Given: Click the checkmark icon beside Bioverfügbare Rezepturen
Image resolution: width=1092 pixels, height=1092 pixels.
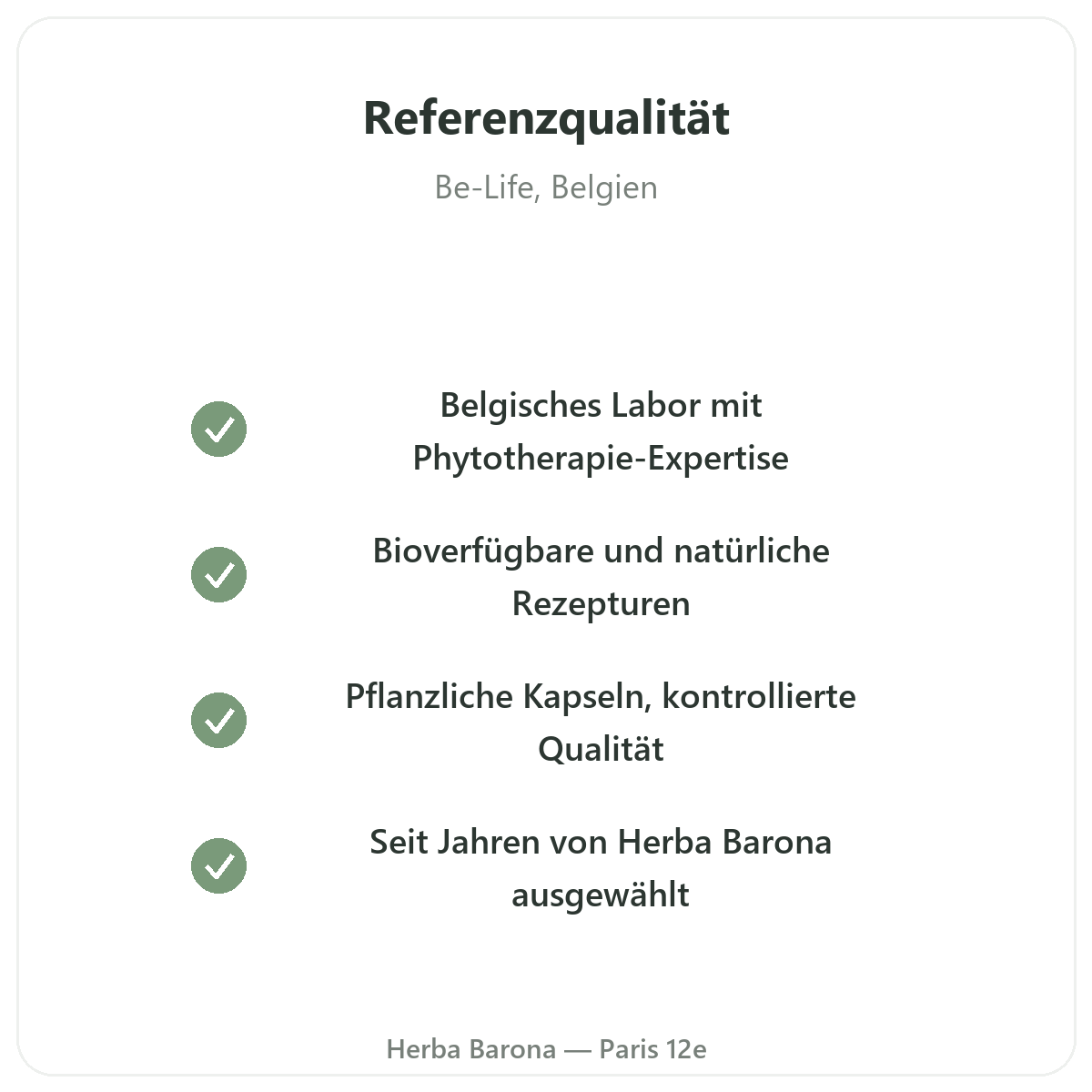Looking at the screenshot, I should point(218,574).
